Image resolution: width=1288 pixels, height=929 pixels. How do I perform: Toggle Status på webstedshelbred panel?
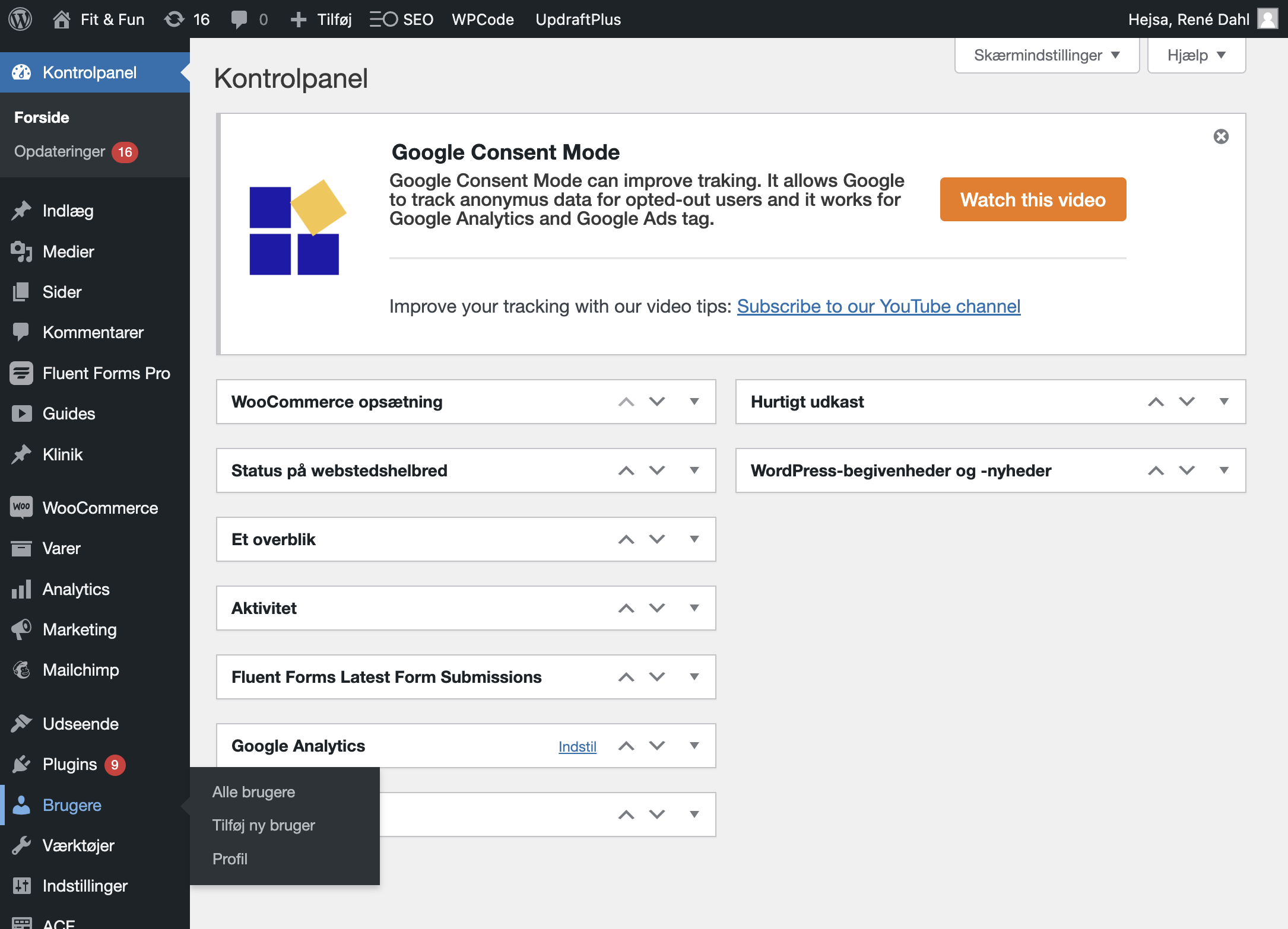coord(694,470)
